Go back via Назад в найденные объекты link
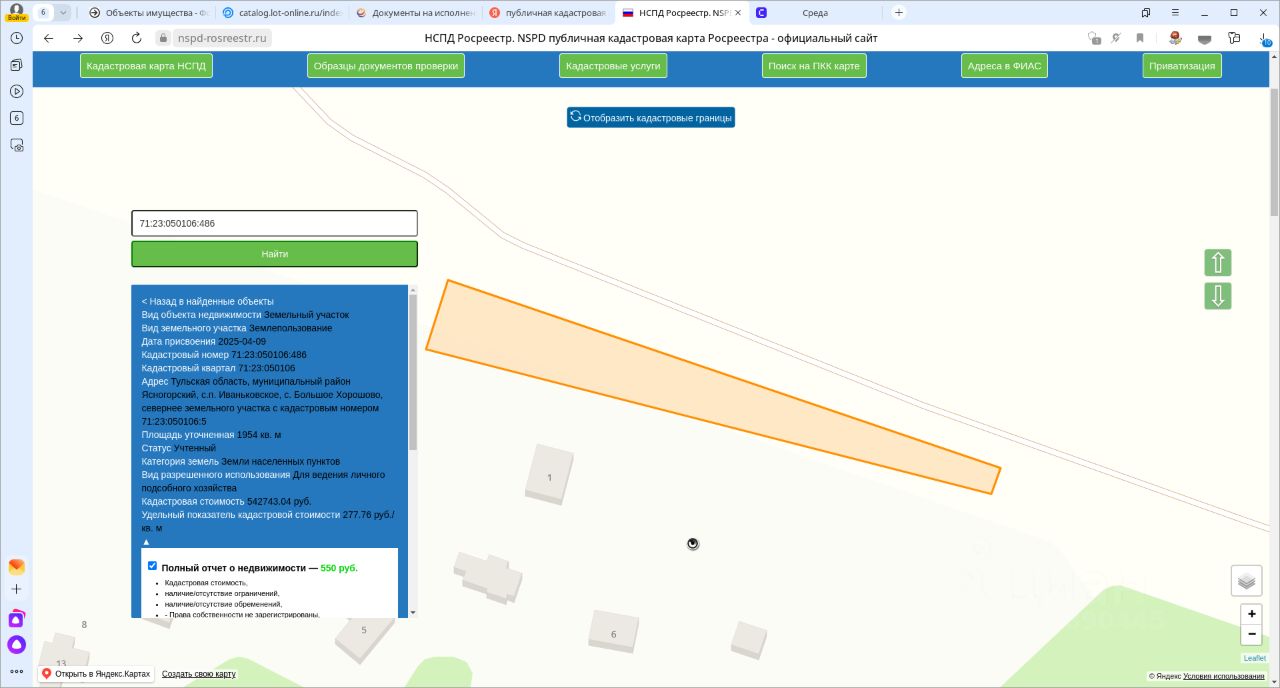 click(207, 301)
